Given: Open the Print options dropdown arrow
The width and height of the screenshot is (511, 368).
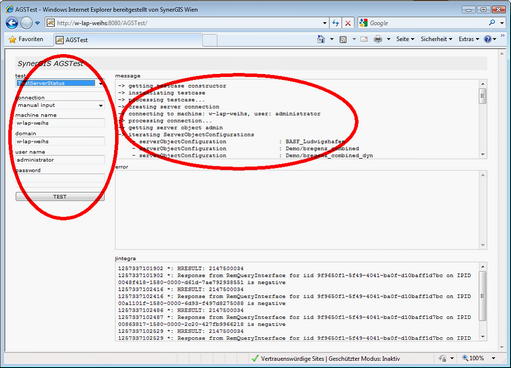Looking at the screenshot, I should click(x=389, y=39).
